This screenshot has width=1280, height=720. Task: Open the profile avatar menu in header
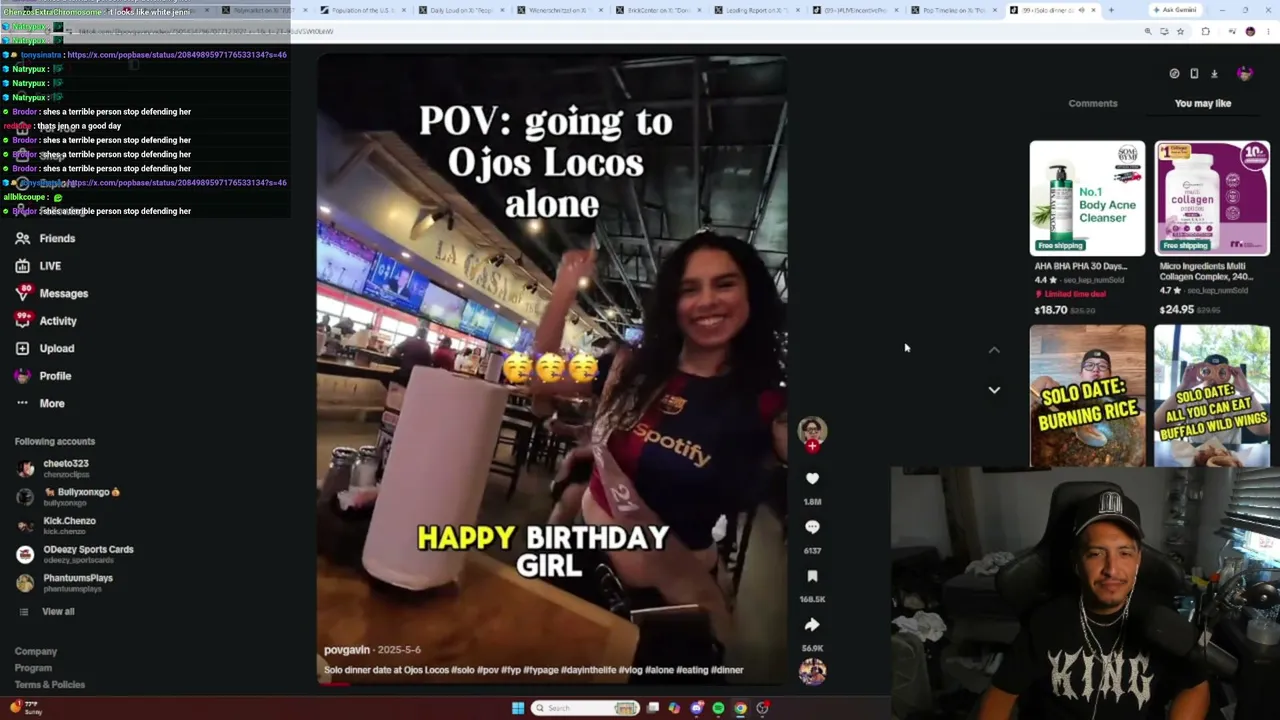1245,73
